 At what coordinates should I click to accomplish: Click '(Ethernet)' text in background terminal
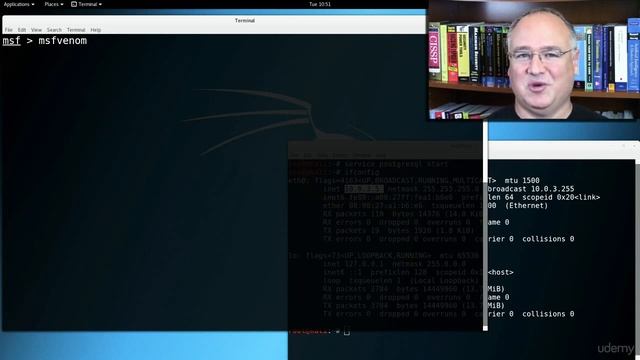(527, 206)
